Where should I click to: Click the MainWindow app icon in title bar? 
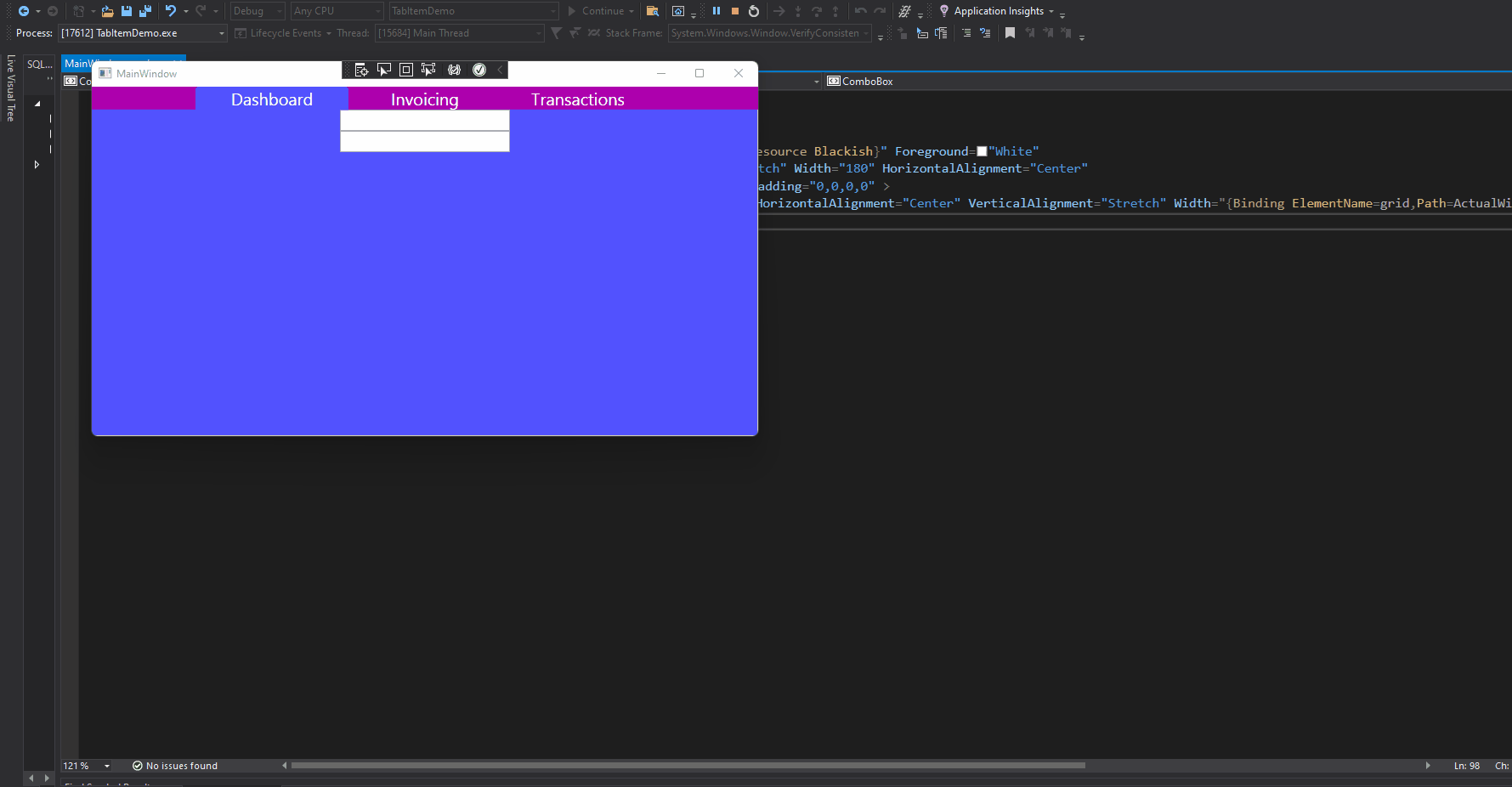click(105, 74)
